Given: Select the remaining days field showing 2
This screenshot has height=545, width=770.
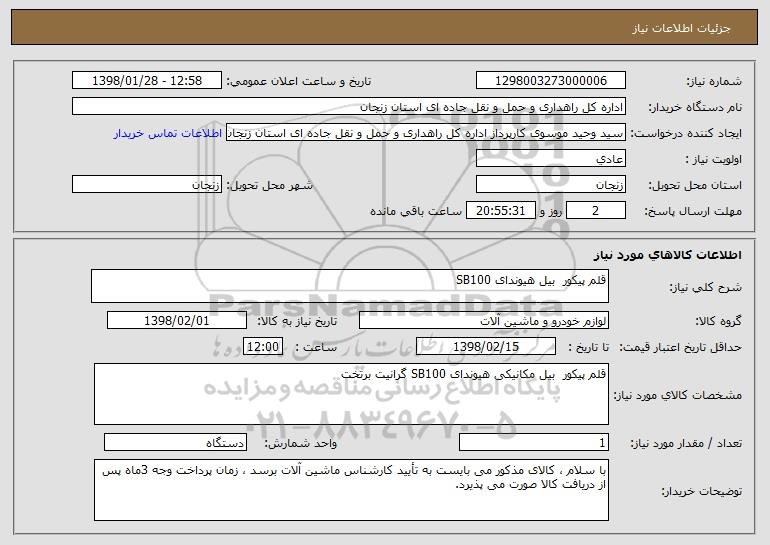Looking at the screenshot, I should point(596,211).
